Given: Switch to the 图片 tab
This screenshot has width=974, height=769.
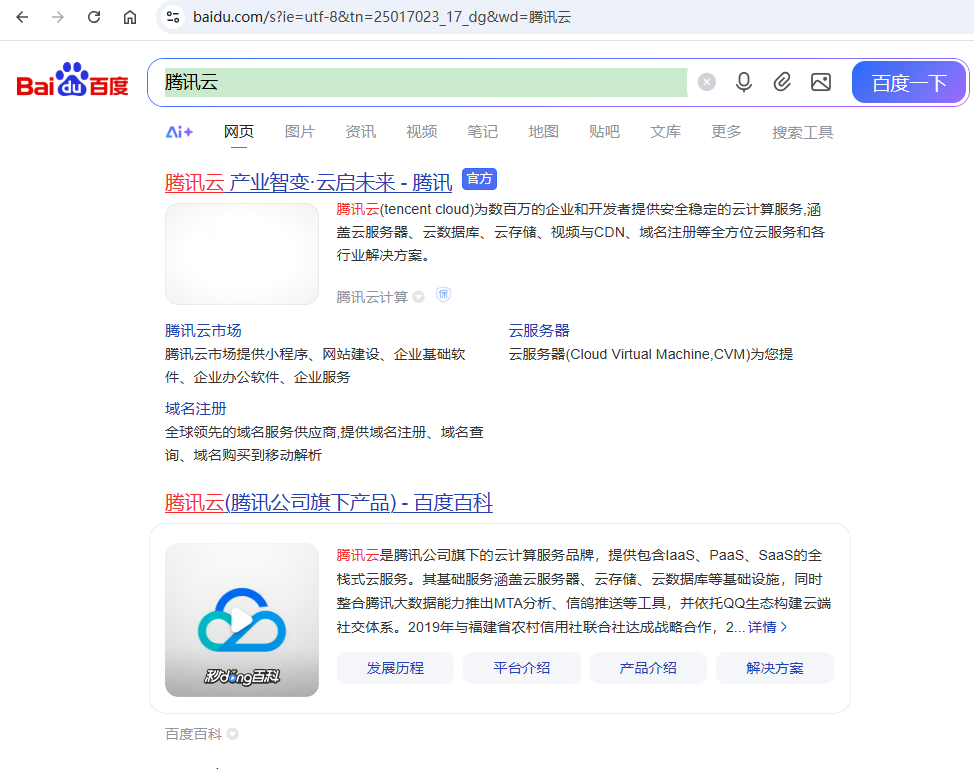Looking at the screenshot, I should tap(300, 131).
